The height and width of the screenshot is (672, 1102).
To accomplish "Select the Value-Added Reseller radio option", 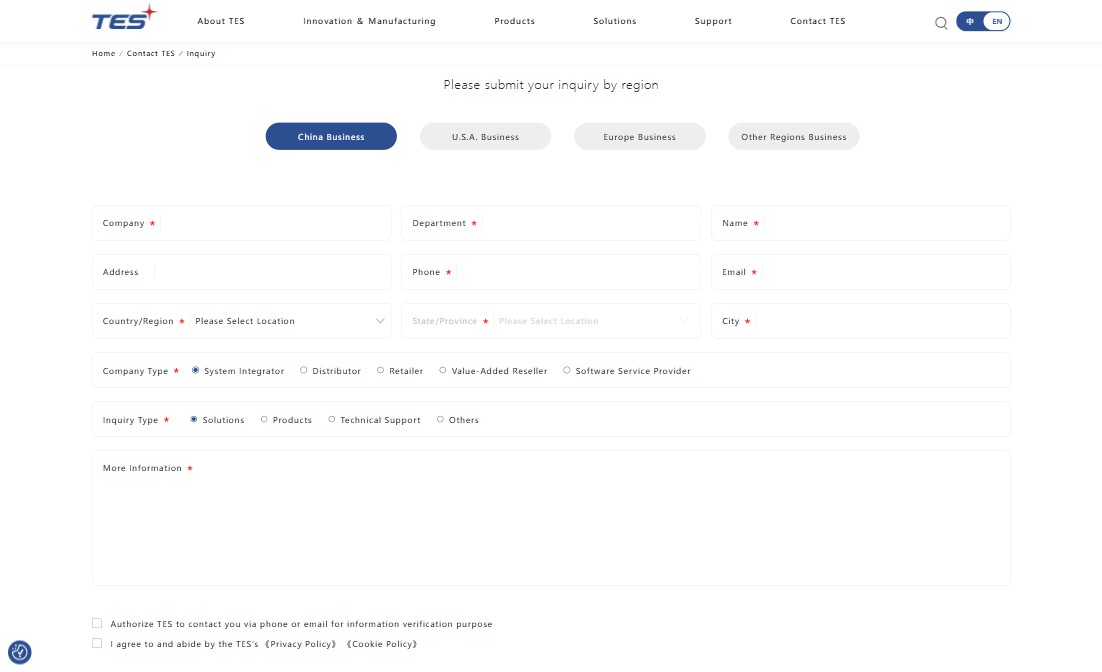I will pyautogui.click(x=443, y=370).
